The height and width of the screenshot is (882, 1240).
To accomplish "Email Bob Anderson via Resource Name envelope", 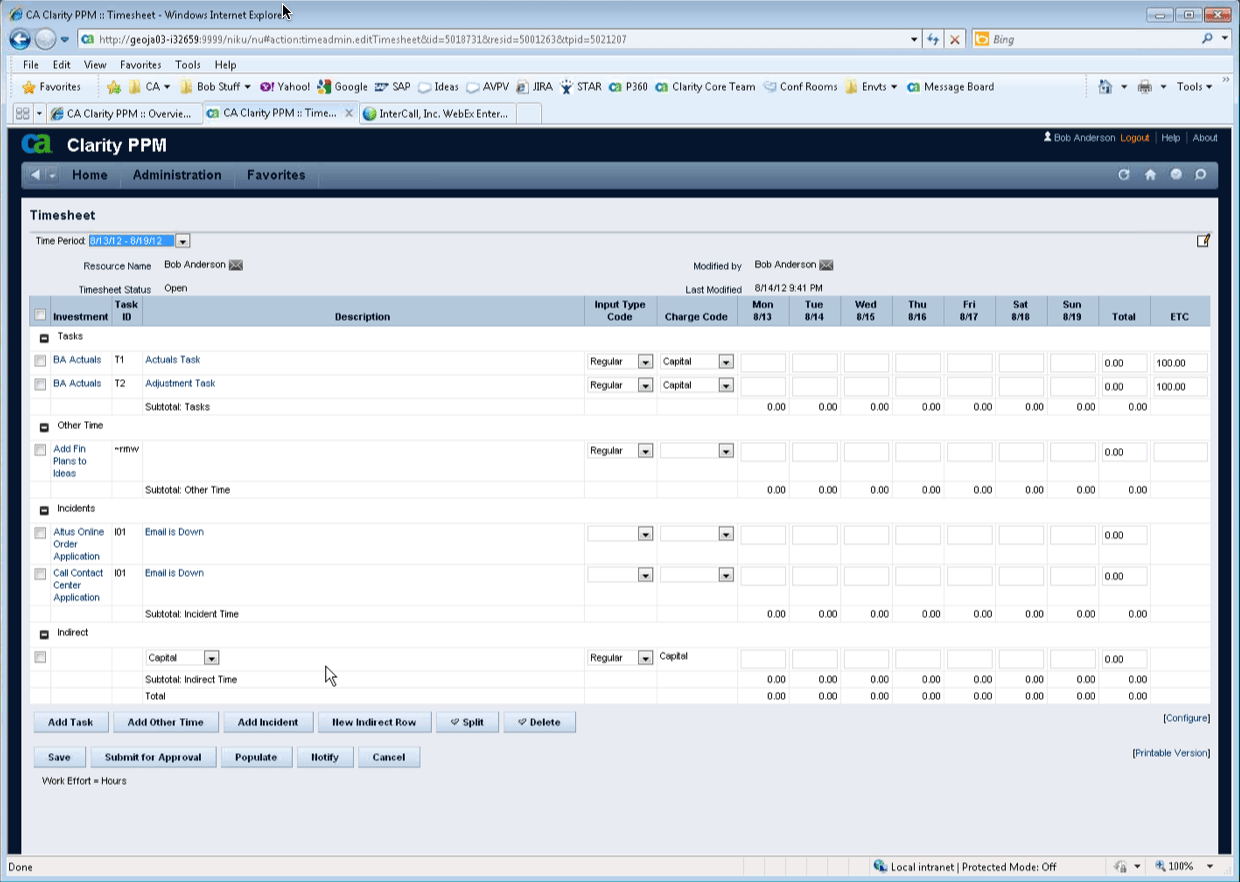I will click(236, 265).
